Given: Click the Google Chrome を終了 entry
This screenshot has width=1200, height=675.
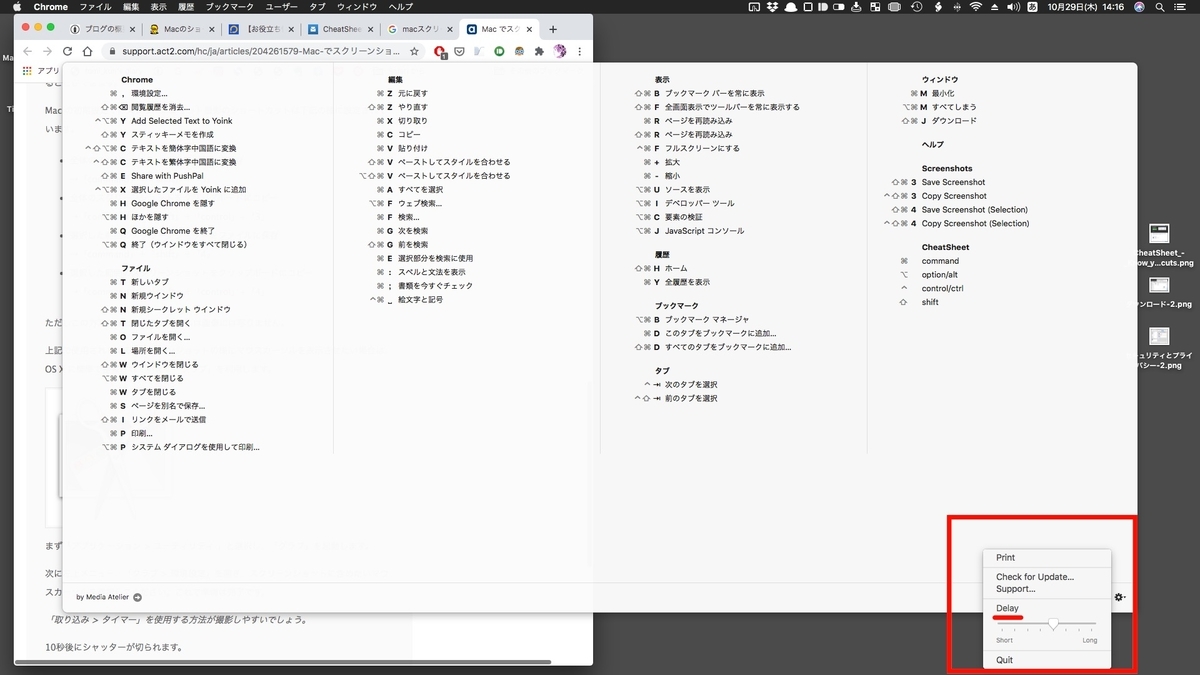Looking at the screenshot, I should pyautogui.click(x=174, y=231).
